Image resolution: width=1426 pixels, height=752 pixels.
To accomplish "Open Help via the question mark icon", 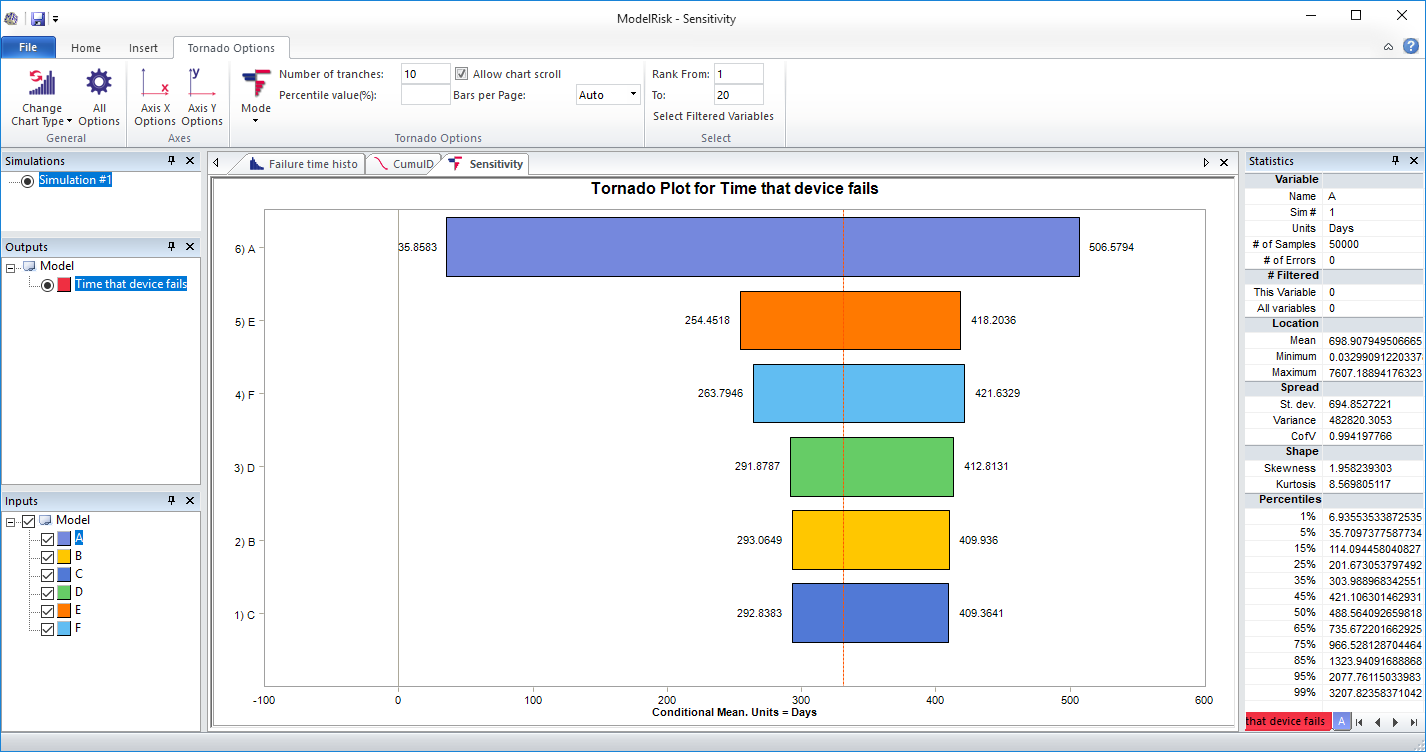I will click(1412, 46).
